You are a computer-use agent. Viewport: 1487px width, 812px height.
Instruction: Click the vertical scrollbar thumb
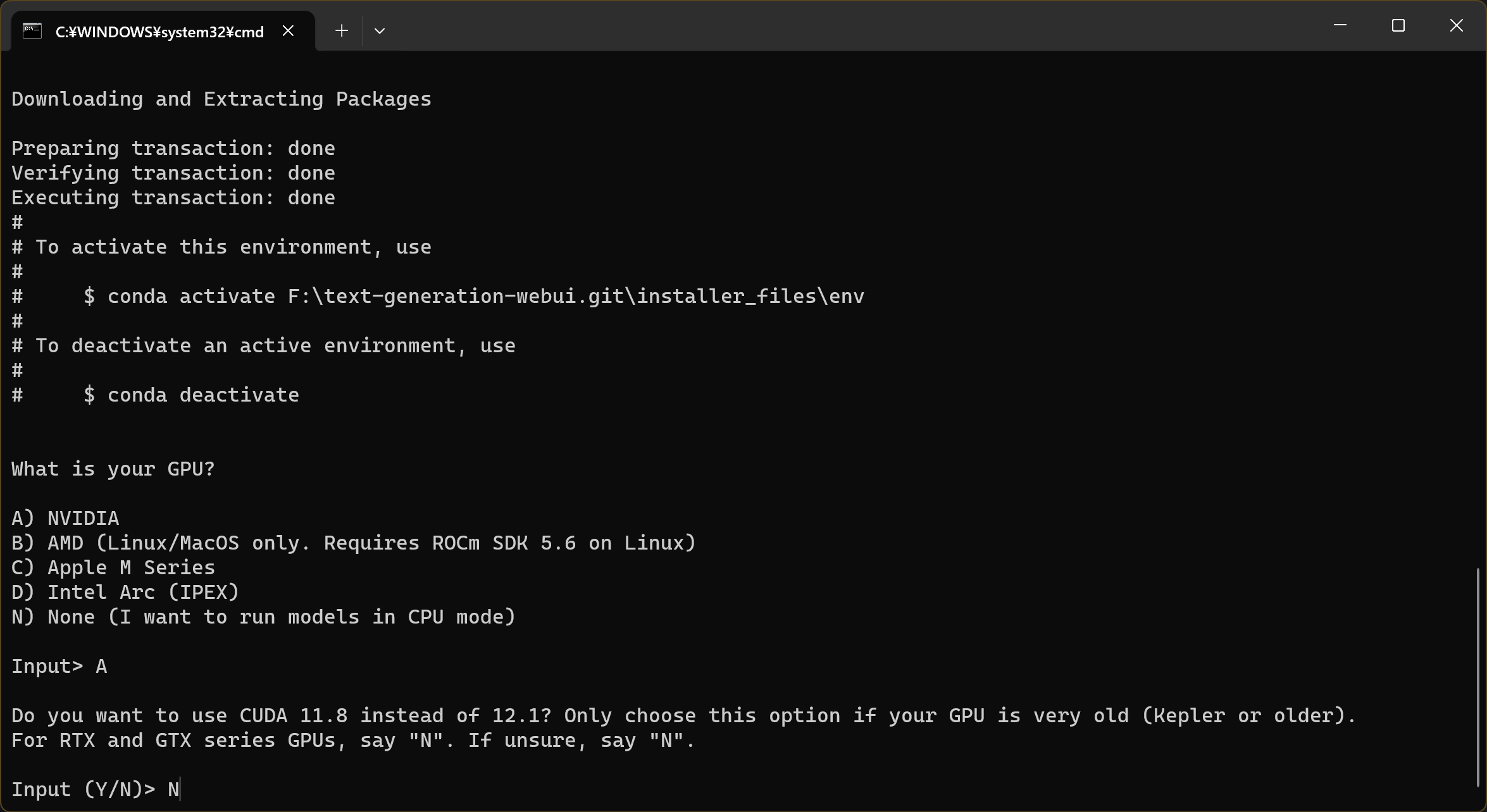(1479, 677)
